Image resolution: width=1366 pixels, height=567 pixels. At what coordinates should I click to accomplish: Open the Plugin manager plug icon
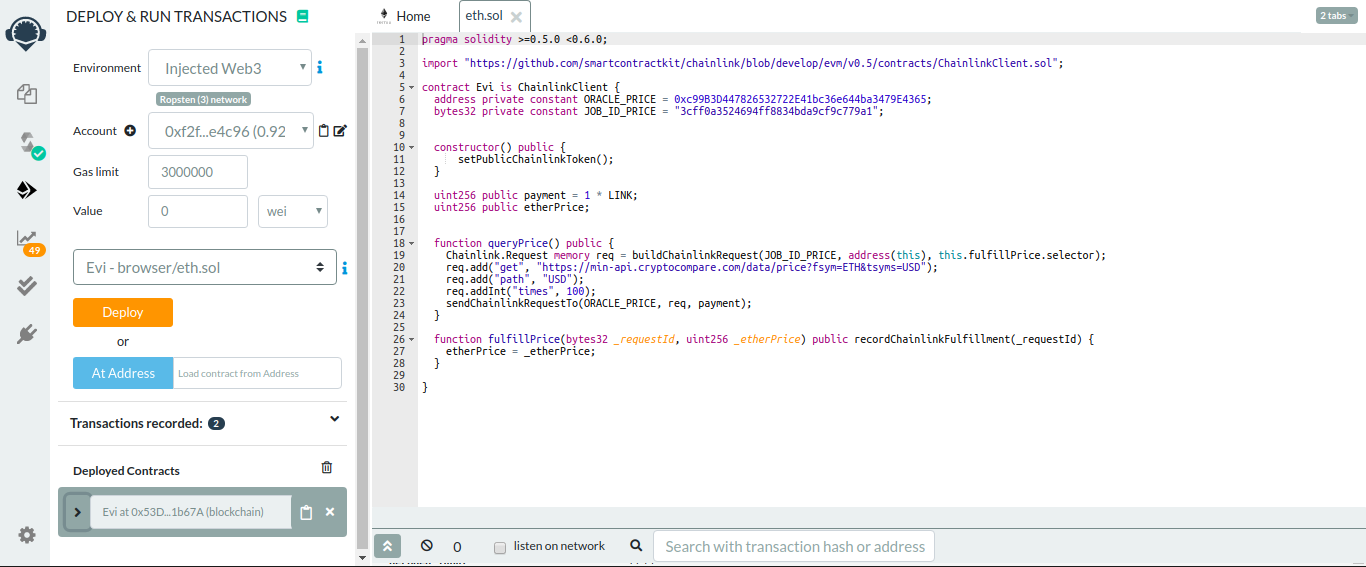[x=27, y=334]
